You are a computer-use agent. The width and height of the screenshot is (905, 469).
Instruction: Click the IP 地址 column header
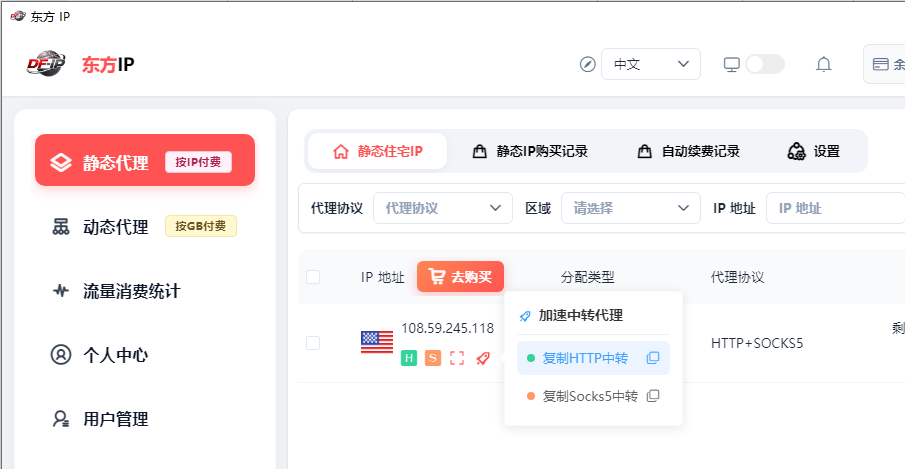point(383,277)
